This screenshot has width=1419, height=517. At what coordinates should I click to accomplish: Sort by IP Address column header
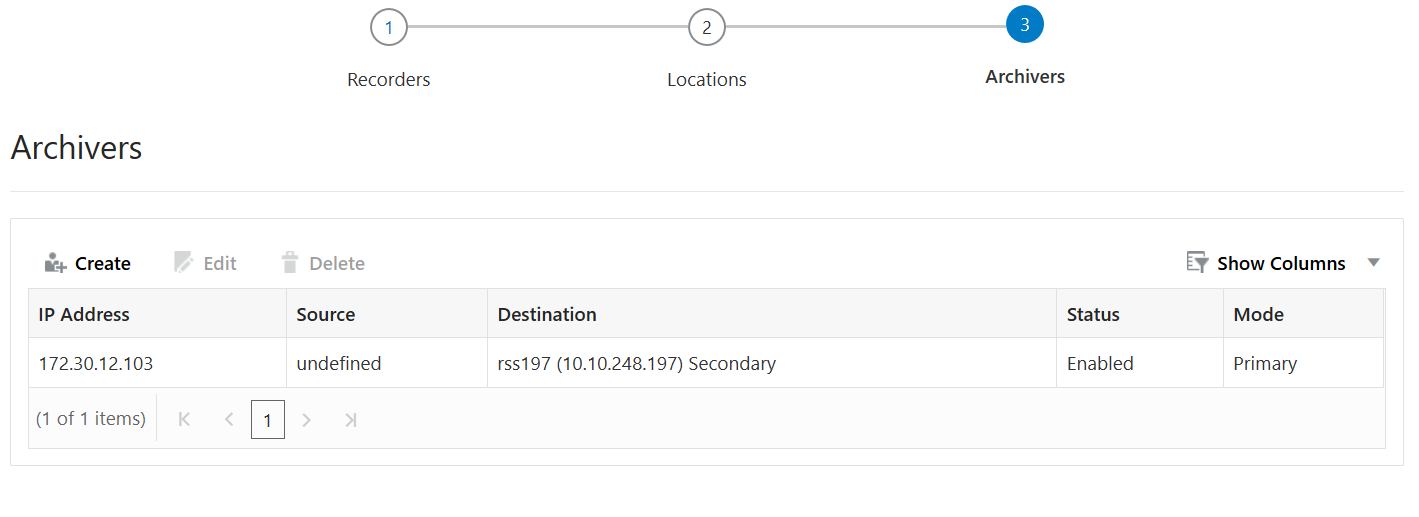(84, 314)
